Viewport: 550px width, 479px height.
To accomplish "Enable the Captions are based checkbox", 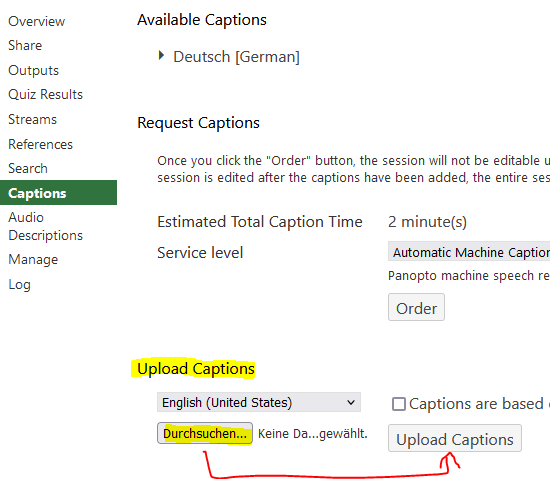I will point(399,404).
